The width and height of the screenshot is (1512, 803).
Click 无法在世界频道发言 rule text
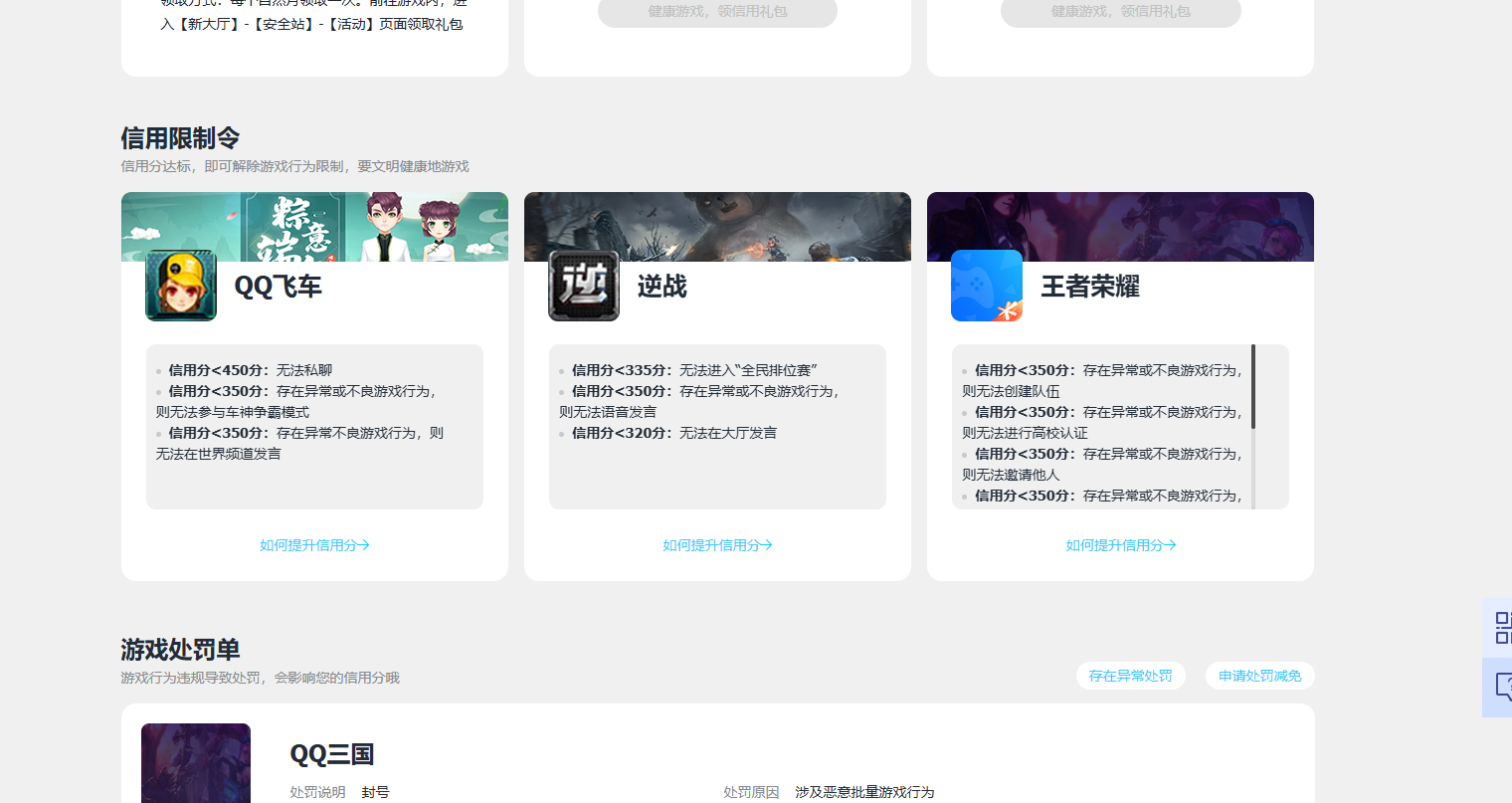[x=219, y=454]
